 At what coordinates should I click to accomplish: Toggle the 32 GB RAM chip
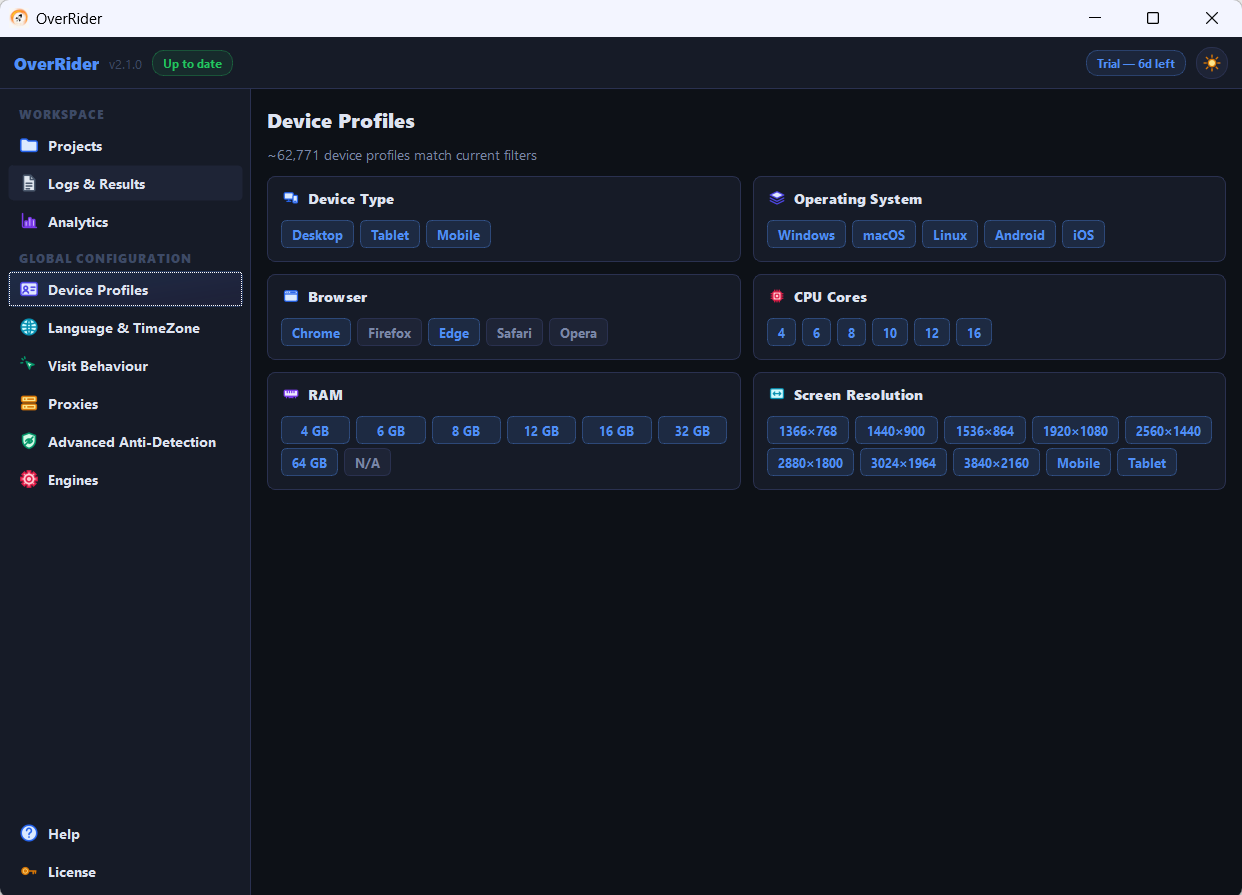692,431
